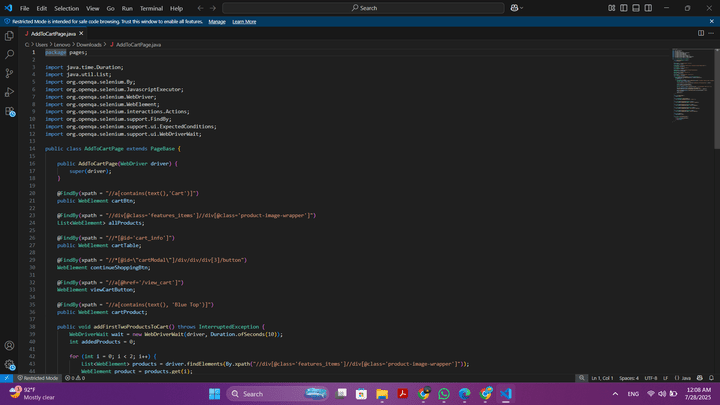The height and width of the screenshot is (405, 720).
Task: Select the AddToCartPage.java editor tab
Action: (x=52, y=33)
